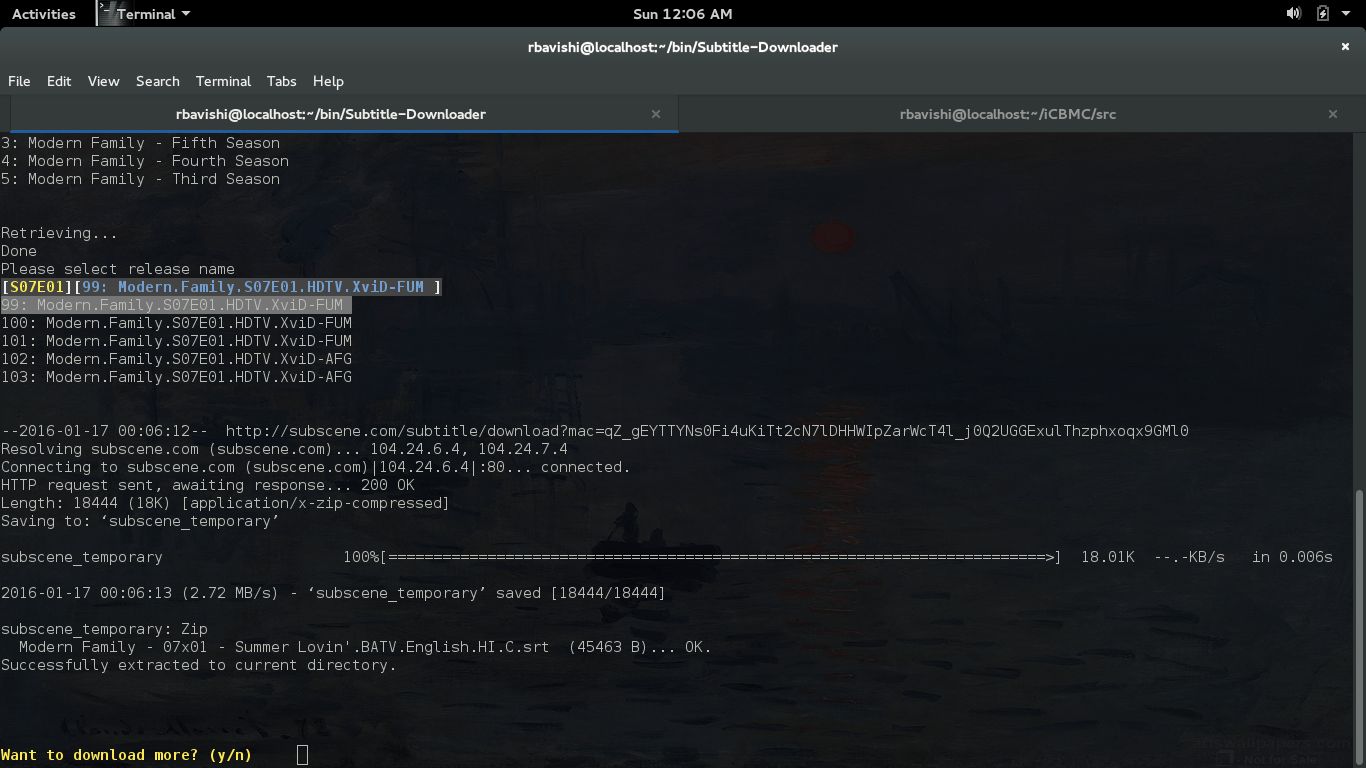Open the Help menu
1366x768 pixels.
(x=328, y=81)
